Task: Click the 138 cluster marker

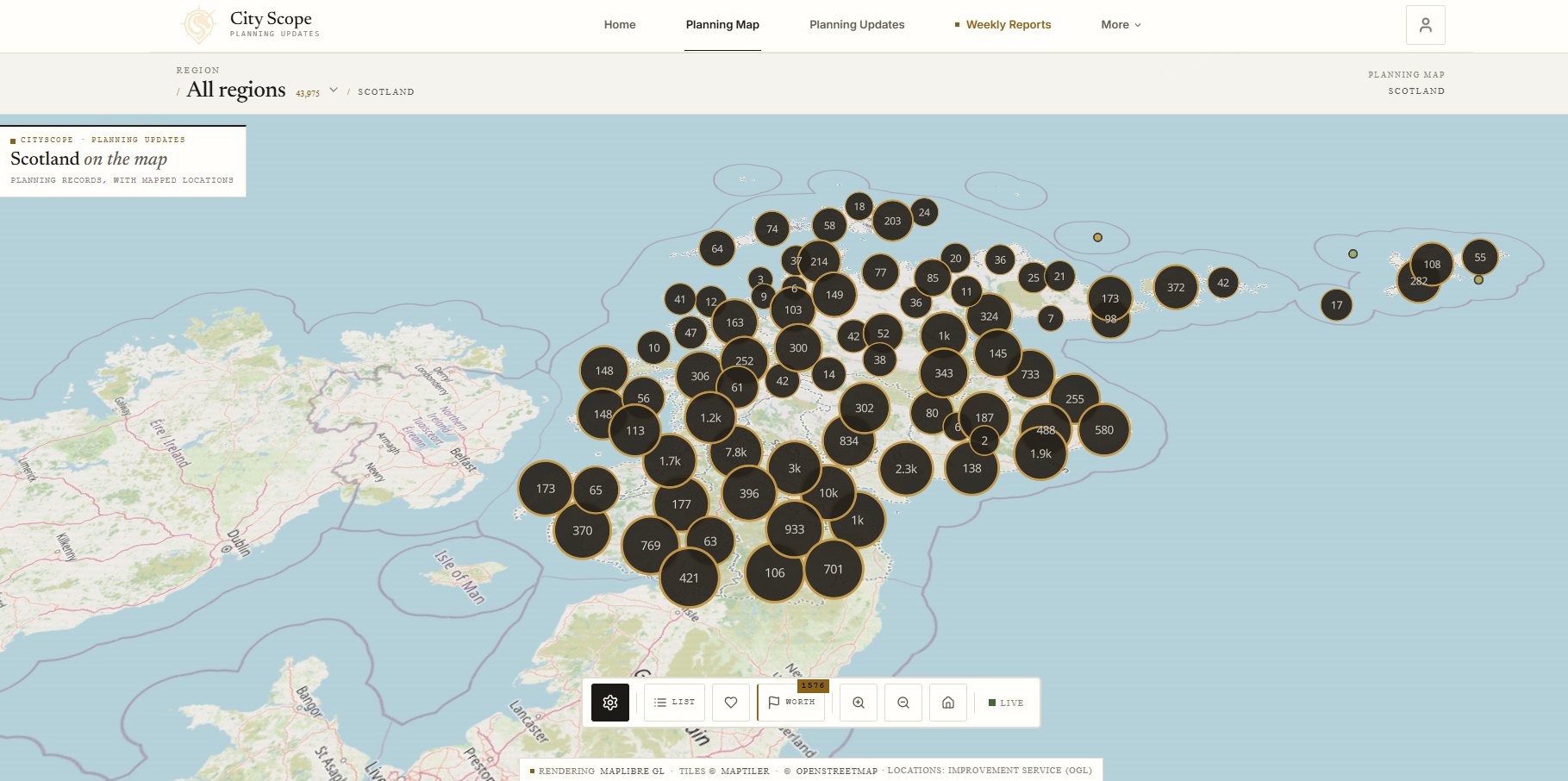Action: (x=971, y=468)
